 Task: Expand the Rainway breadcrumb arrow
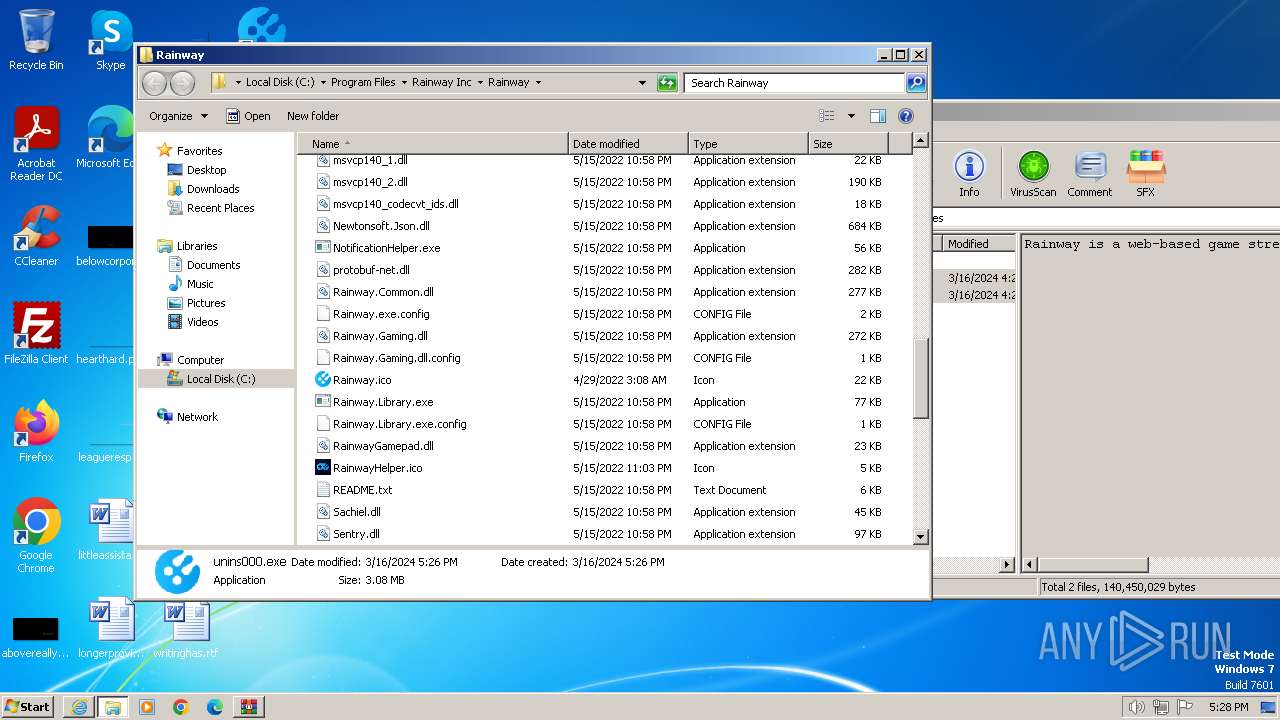coord(538,83)
